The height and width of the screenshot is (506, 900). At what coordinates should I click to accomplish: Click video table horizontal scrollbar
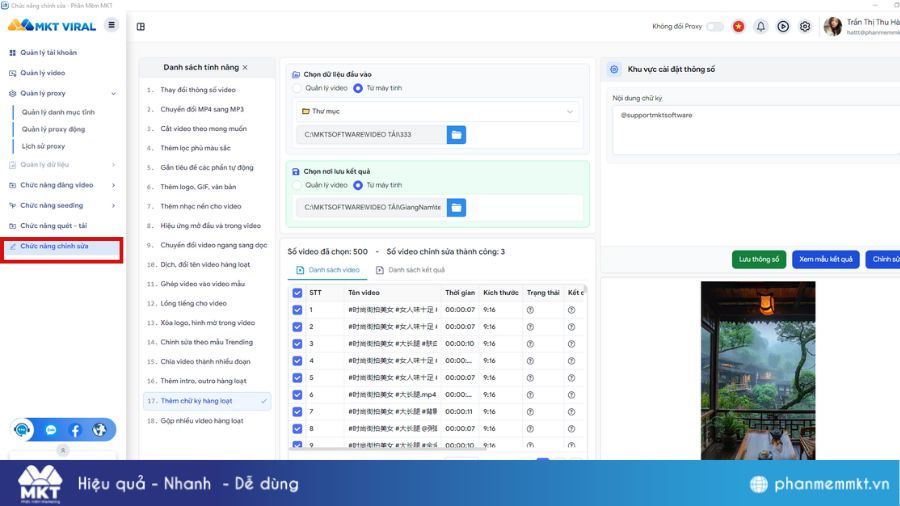click(387, 449)
